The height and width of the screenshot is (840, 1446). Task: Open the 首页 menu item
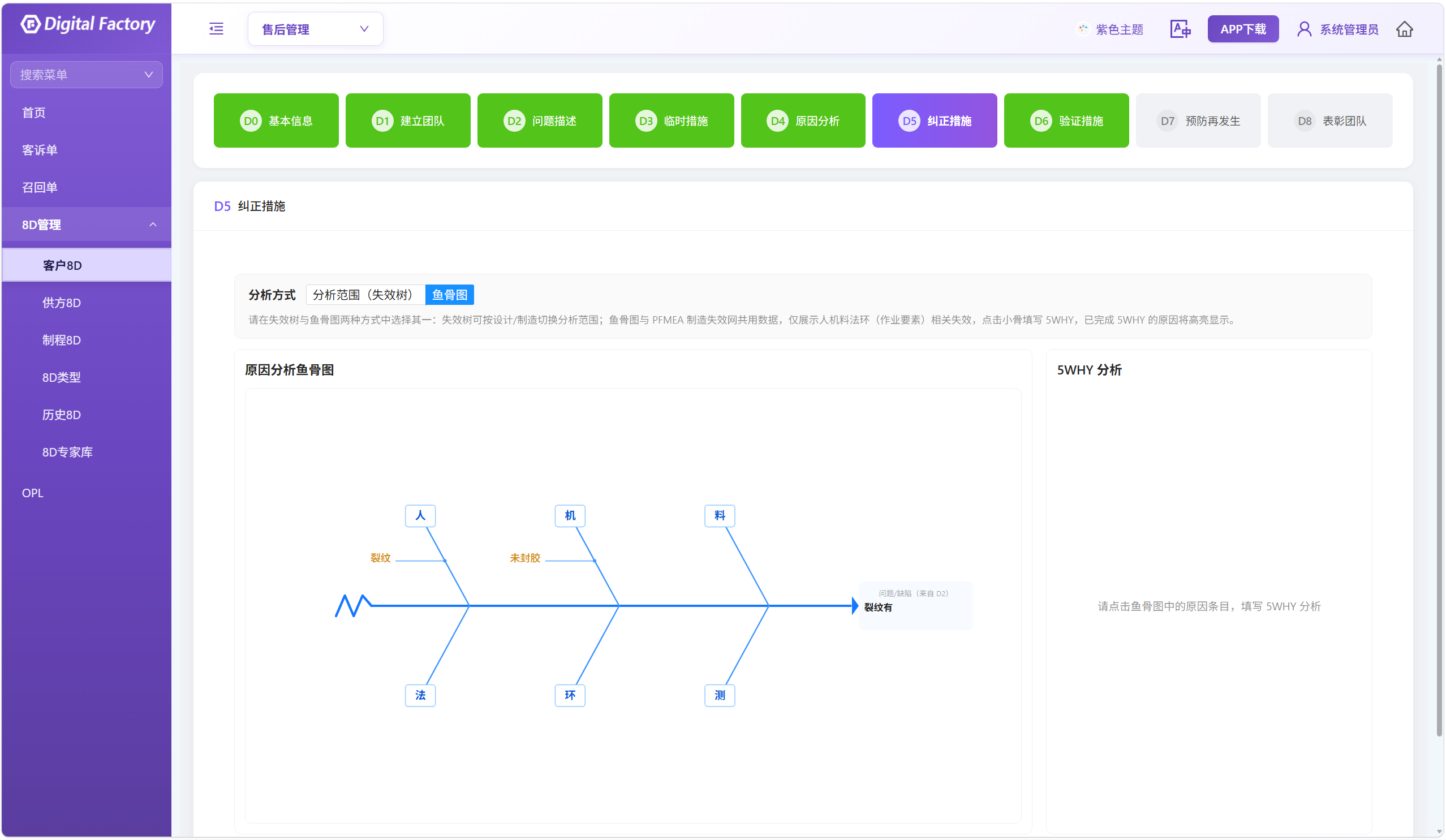(x=86, y=113)
